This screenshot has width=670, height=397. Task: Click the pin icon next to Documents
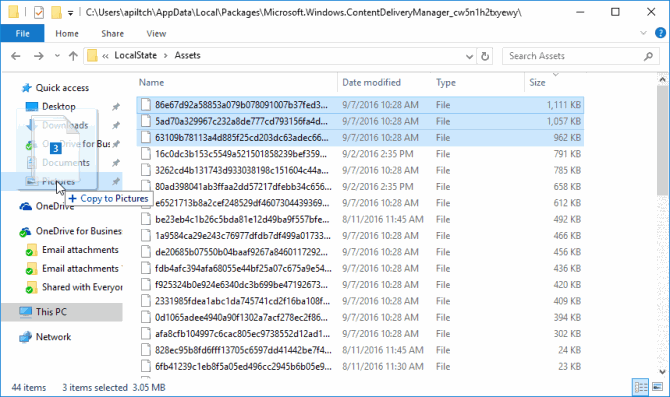pos(116,163)
